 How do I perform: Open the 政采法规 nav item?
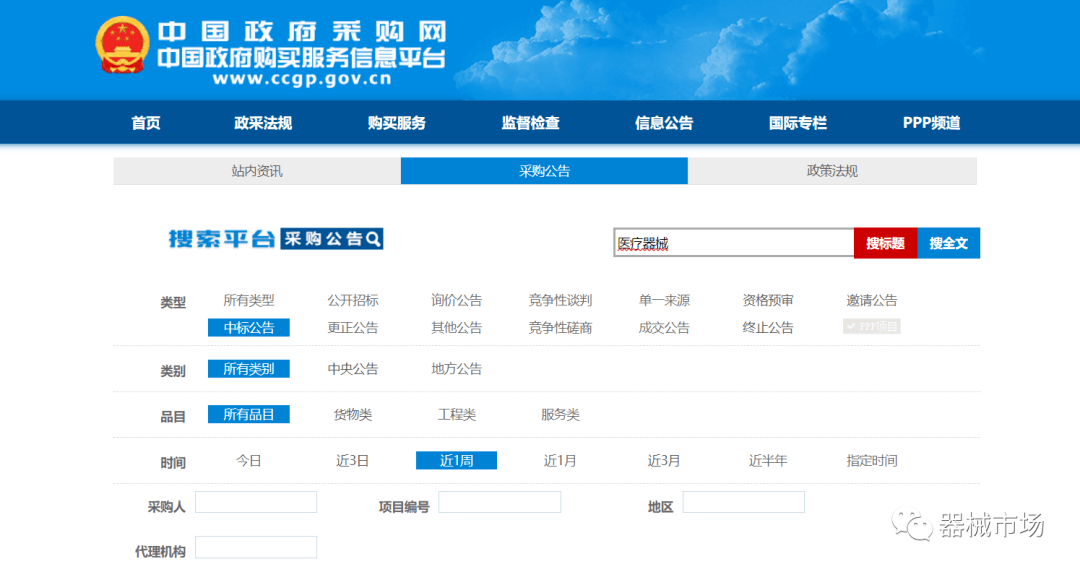[263, 123]
